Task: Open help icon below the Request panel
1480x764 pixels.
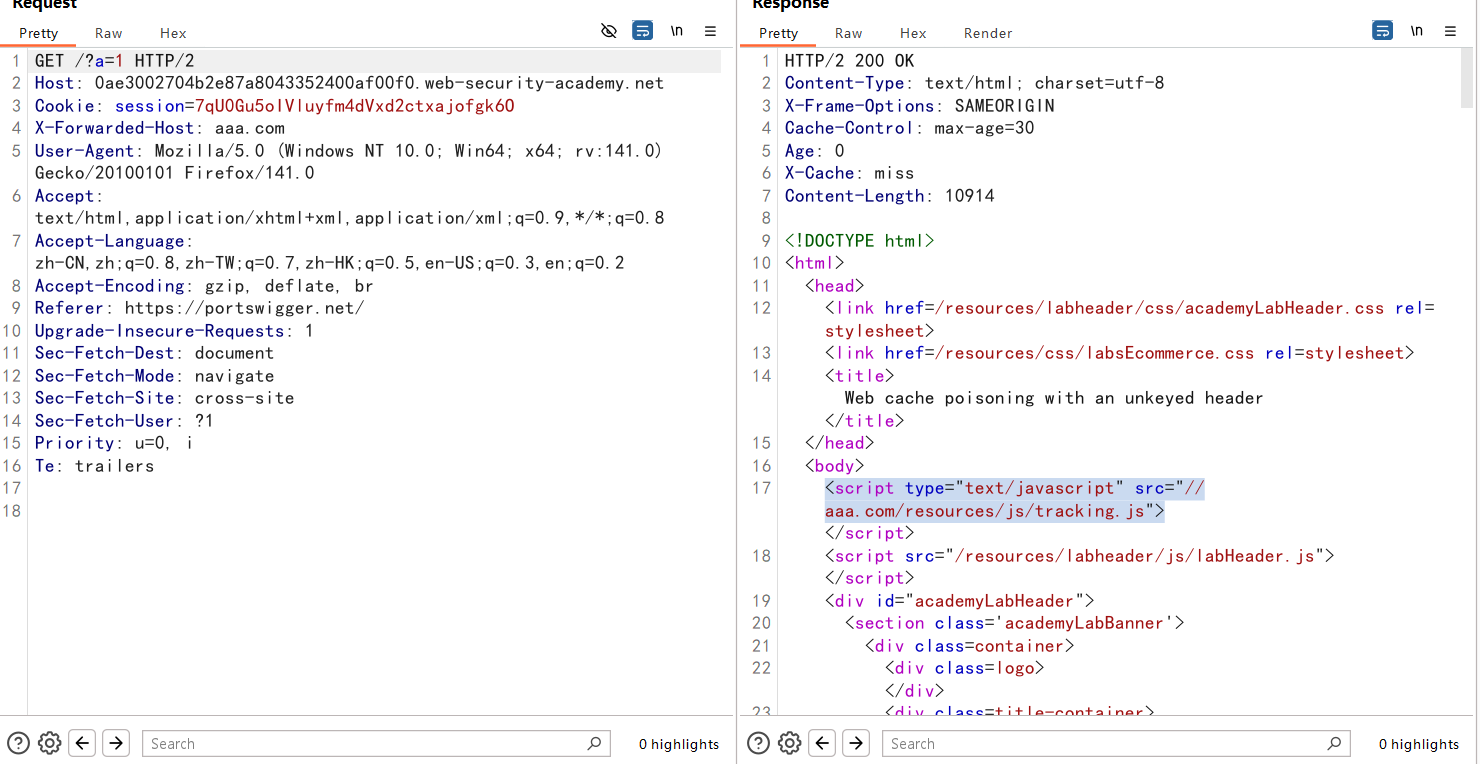Action: (x=19, y=743)
